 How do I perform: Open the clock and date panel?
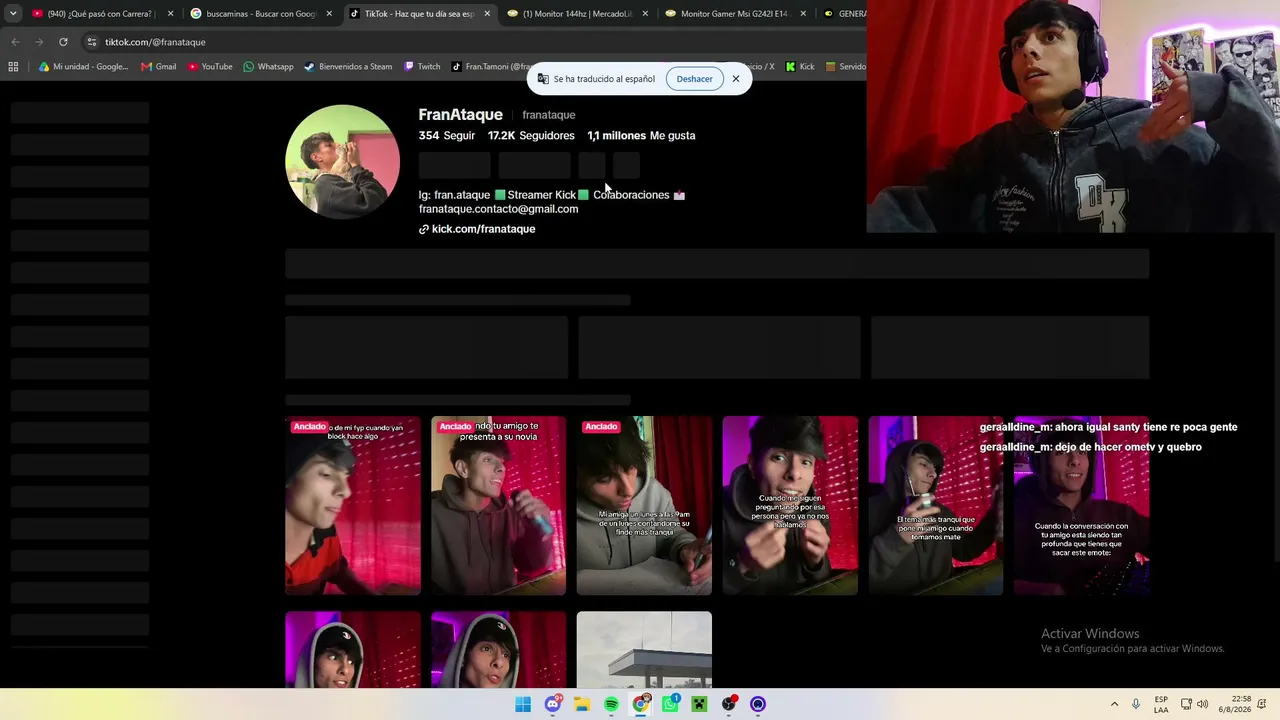(1234, 704)
